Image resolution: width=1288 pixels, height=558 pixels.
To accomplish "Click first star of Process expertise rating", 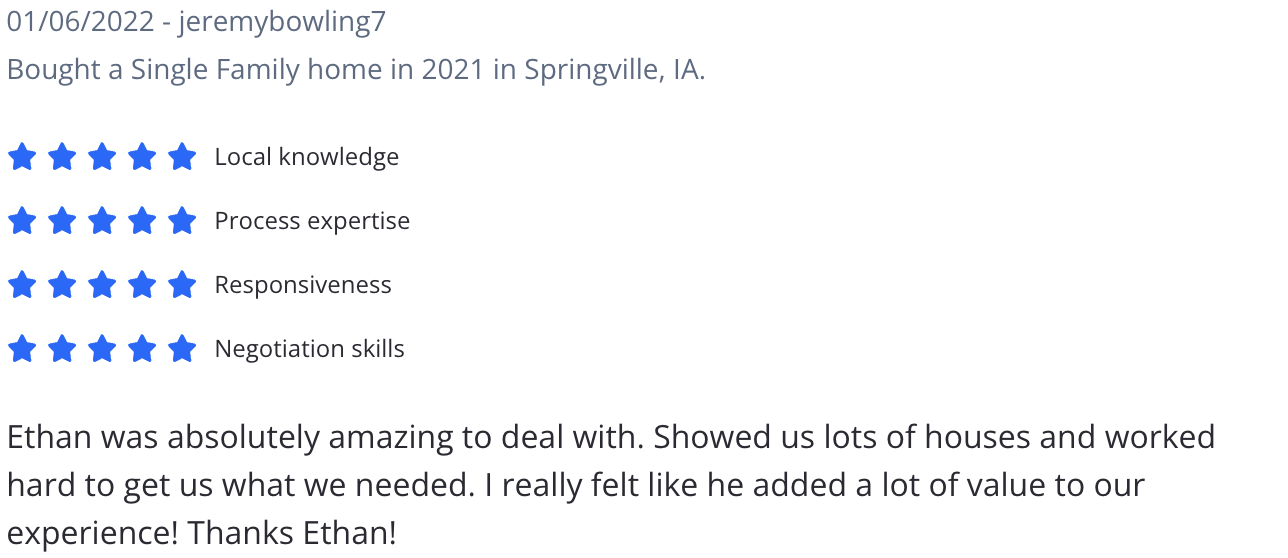I will pyautogui.click(x=22, y=221).
